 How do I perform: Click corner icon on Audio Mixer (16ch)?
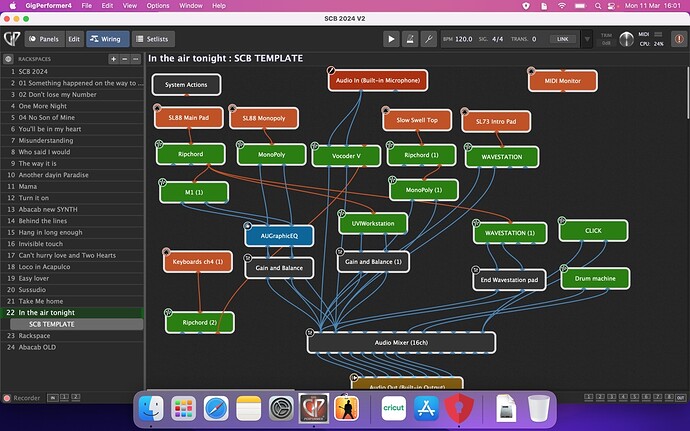310,333
